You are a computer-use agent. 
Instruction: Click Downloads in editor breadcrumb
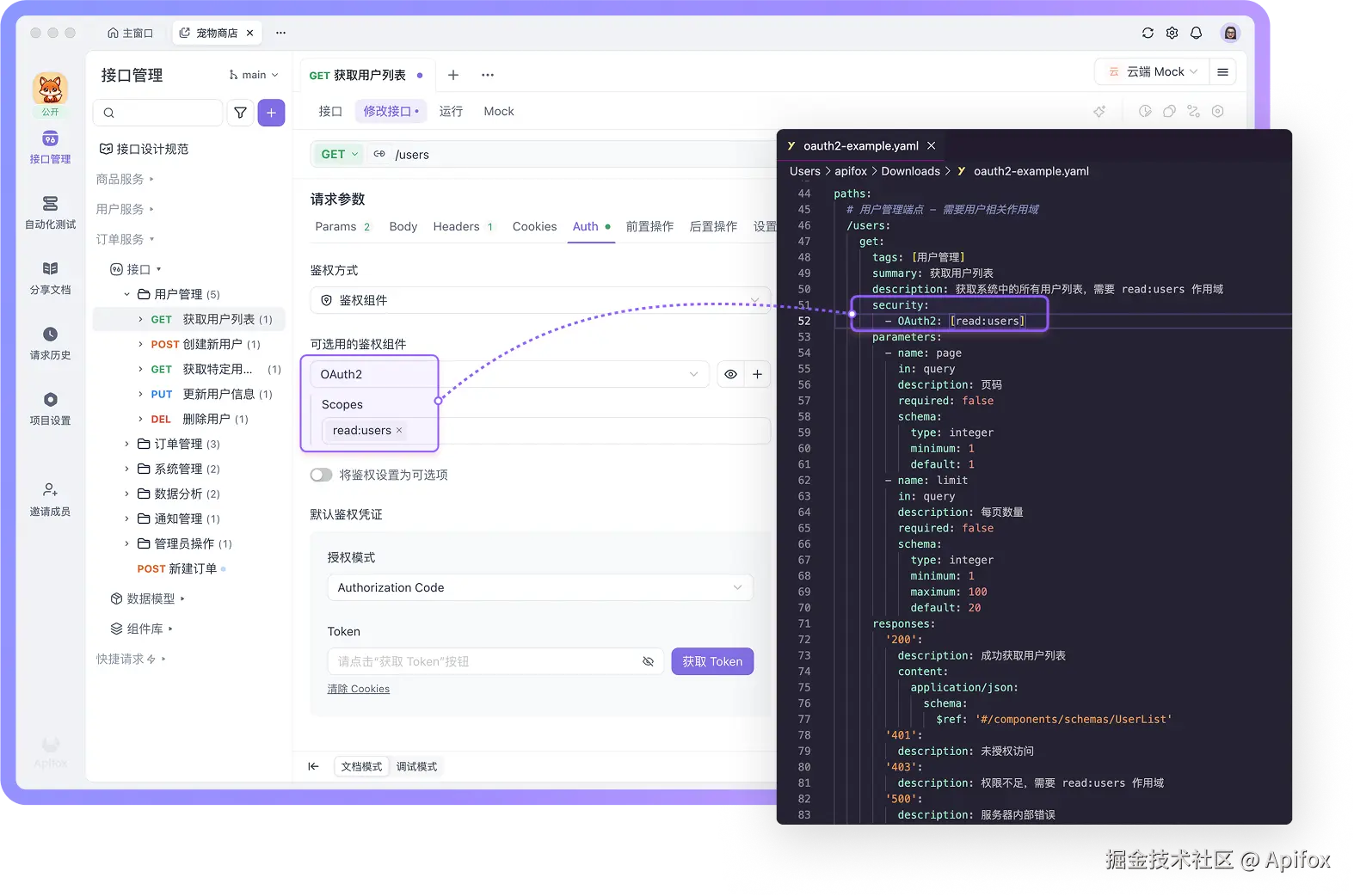910,171
